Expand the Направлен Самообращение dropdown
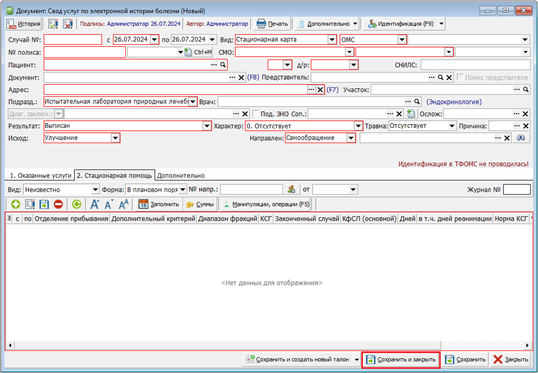This screenshot has height=373, width=538. tap(351, 138)
